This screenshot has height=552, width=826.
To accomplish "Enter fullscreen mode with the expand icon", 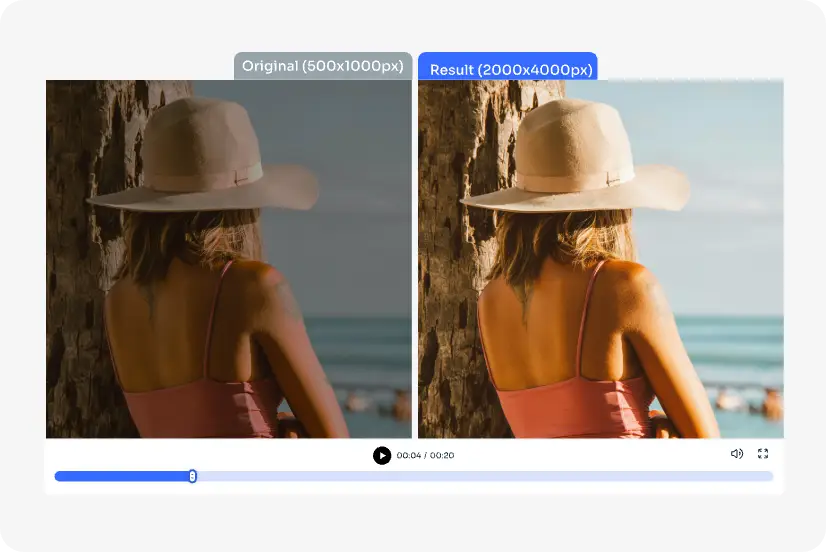I will (x=763, y=454).
